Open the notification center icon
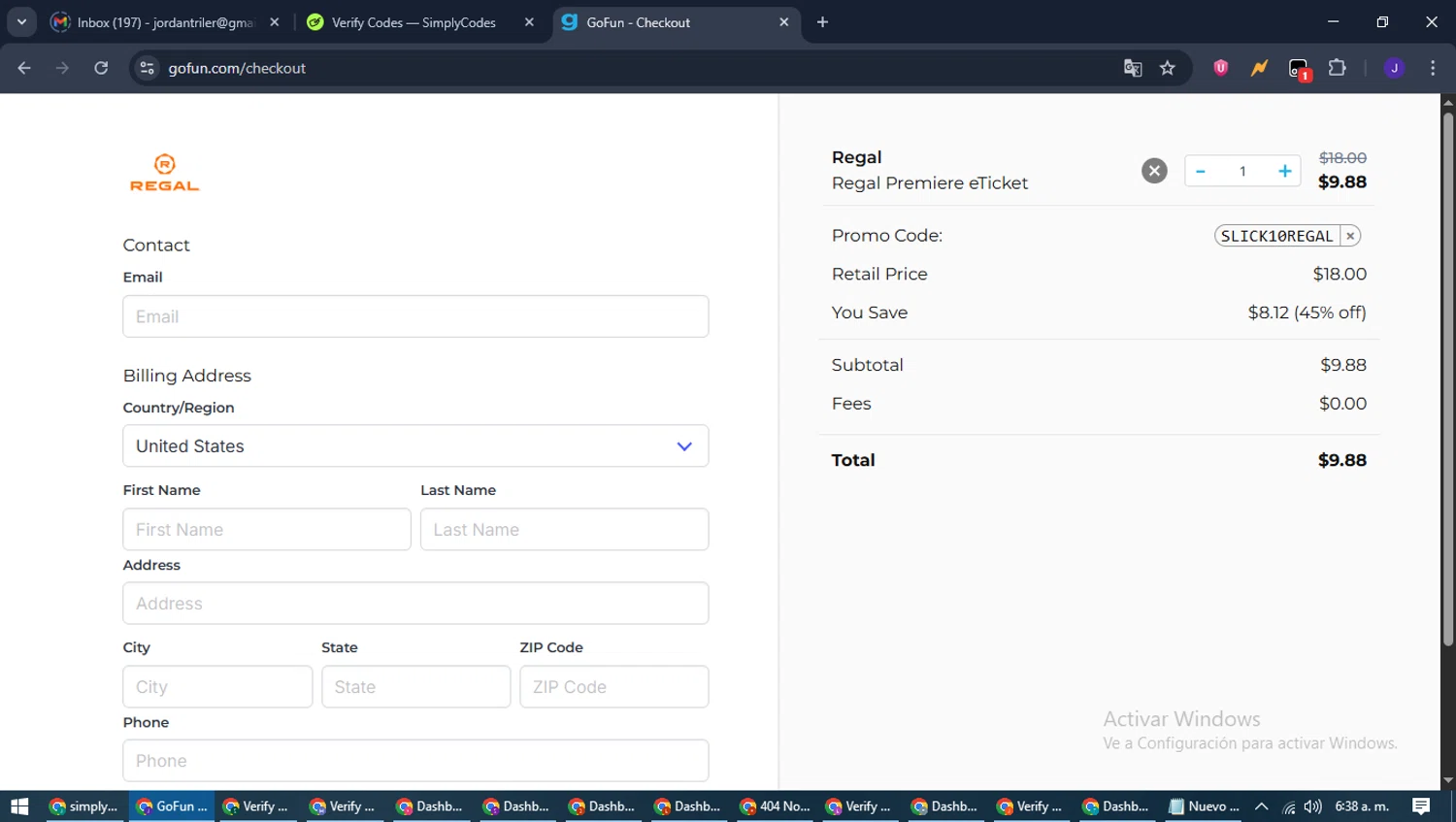Viewport: 1456px width, 822px height. tap(1421, 806)
